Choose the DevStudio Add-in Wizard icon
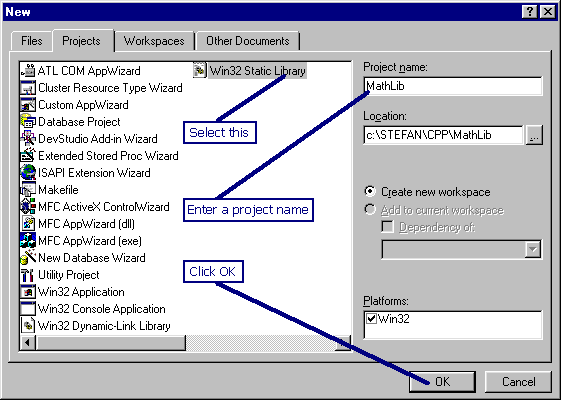 28,139
